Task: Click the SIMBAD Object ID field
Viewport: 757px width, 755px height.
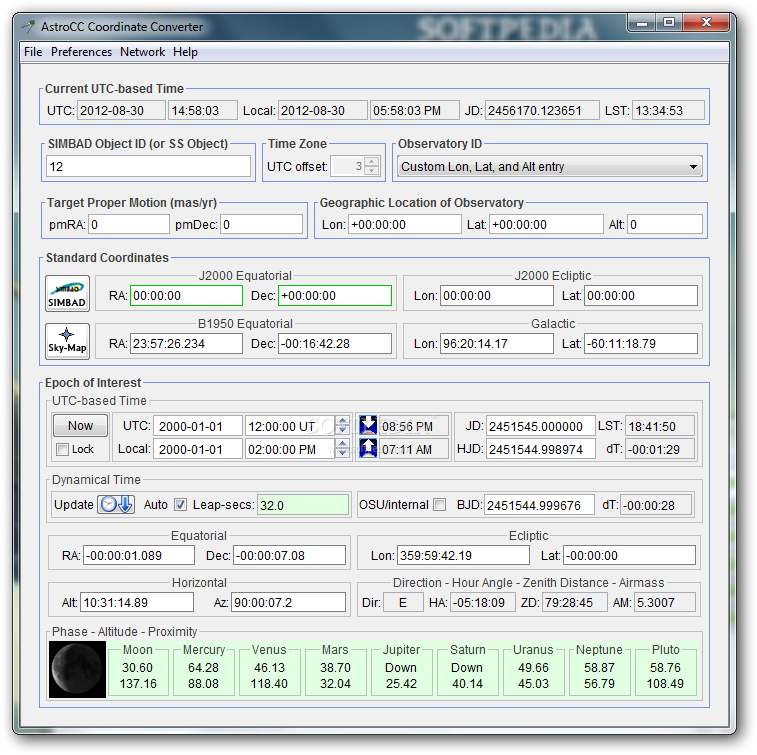Action: coord(148,167)
